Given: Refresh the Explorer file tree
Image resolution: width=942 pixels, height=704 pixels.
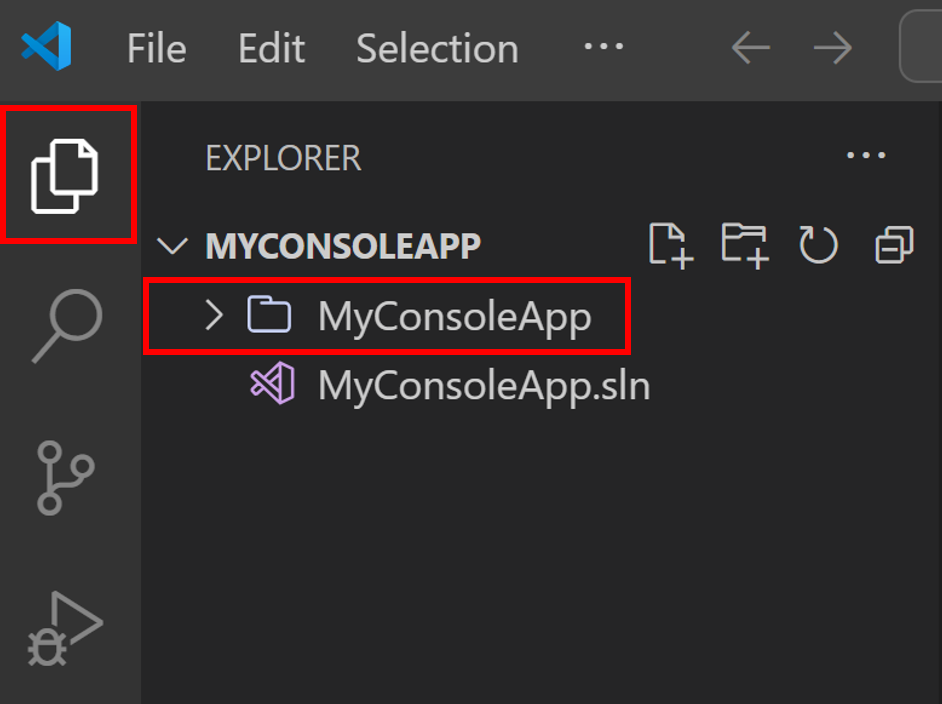Looking at the screenshot, I should pos(818,245).
